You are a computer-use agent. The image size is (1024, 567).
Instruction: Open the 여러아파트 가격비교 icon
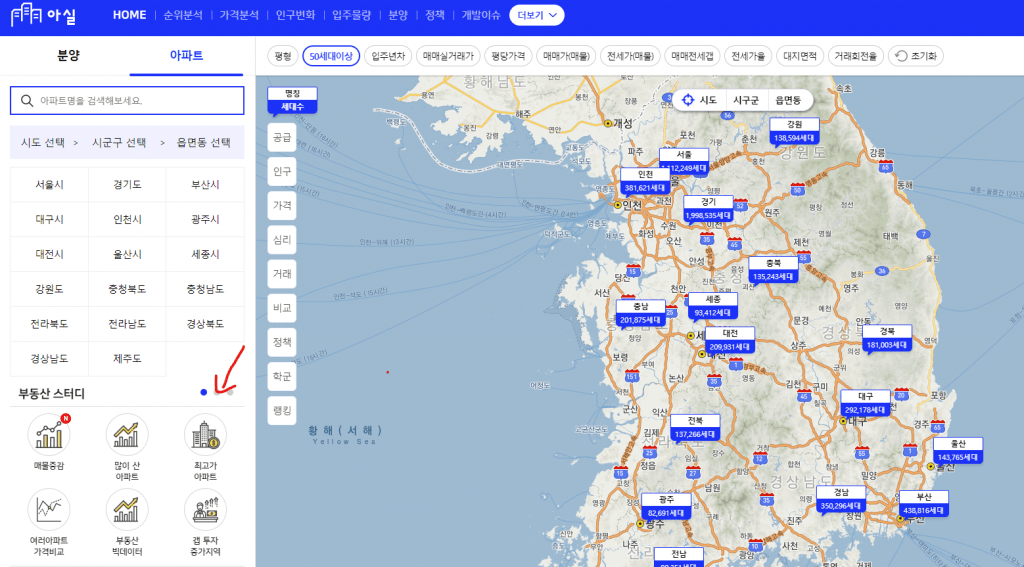point(49,510)
